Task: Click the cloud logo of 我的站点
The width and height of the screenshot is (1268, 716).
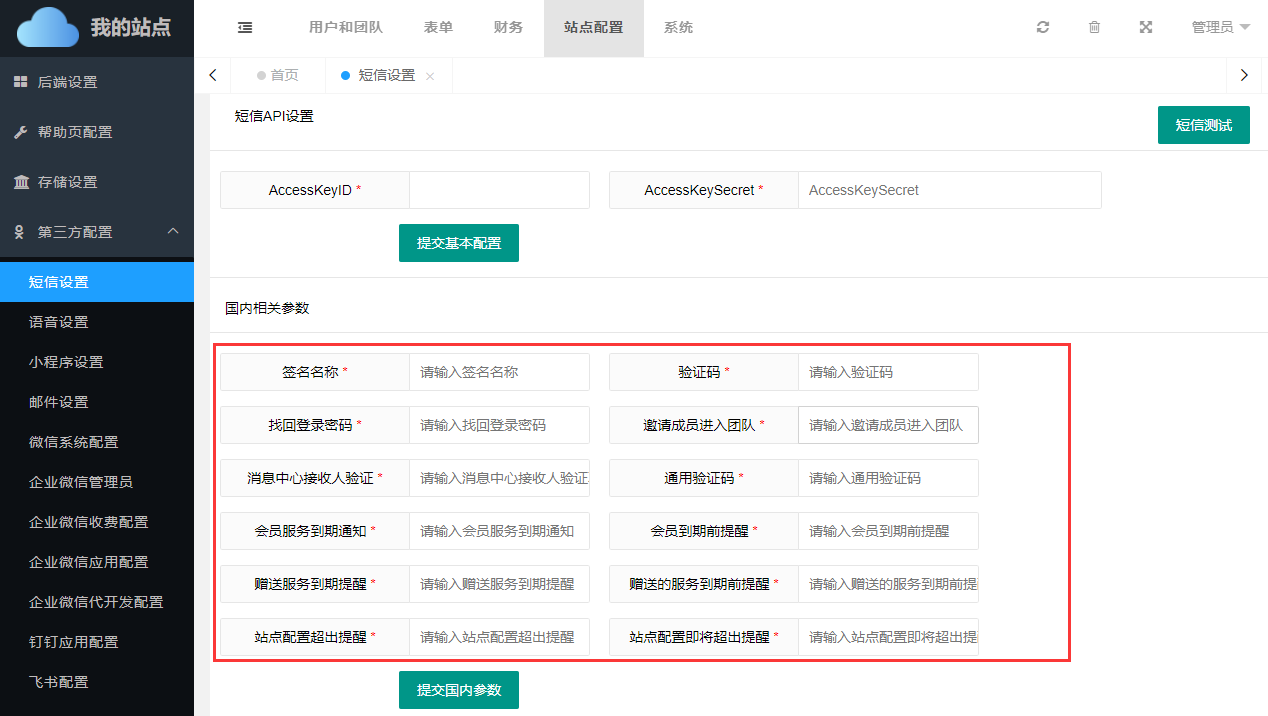Action: point(47,28)
